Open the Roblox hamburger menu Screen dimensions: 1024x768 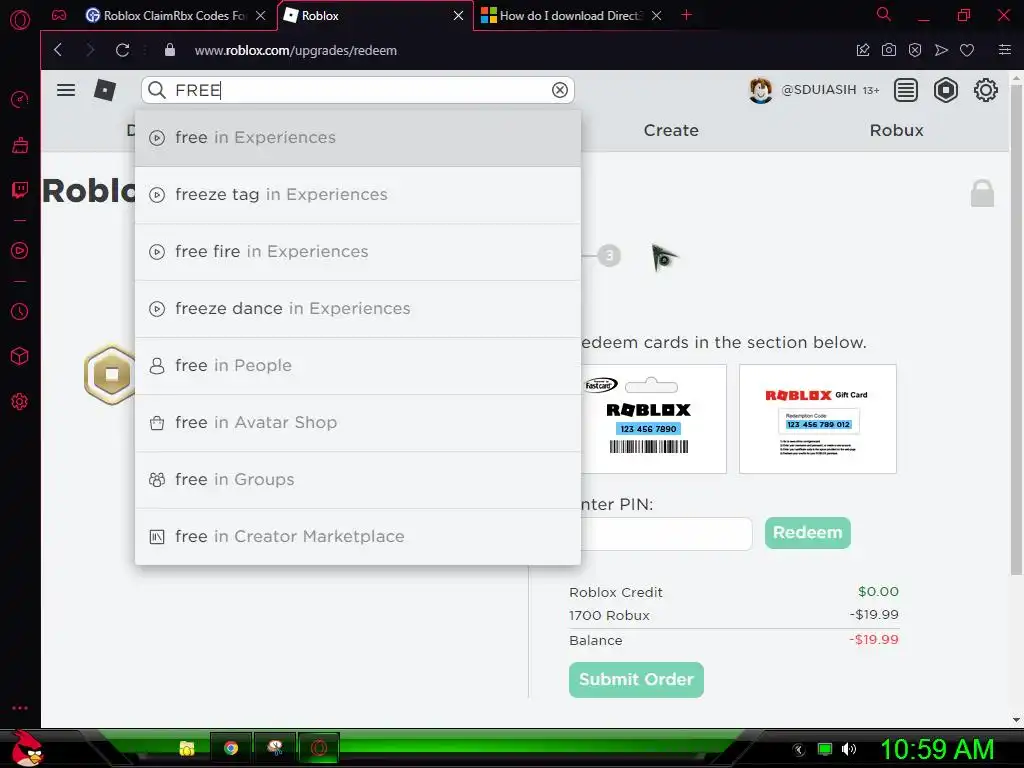[66, 90]
